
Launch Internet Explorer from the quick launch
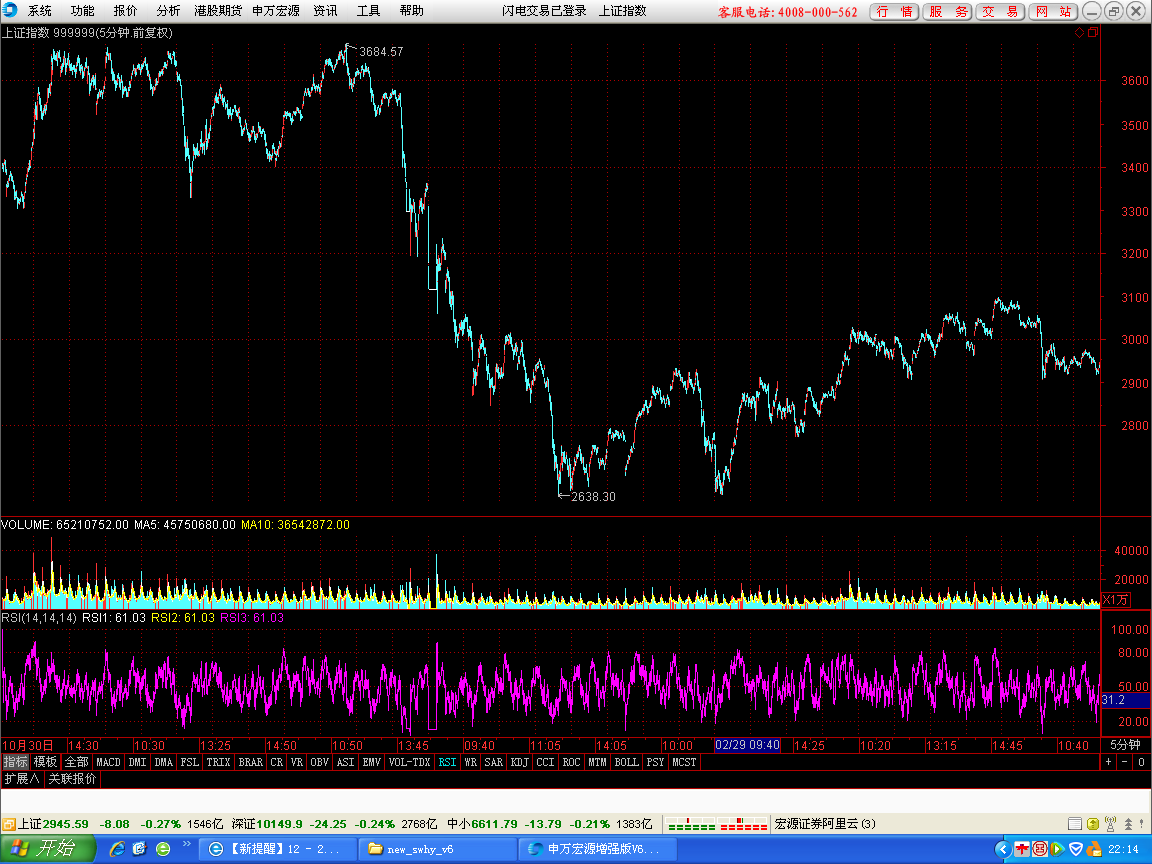(117, 849)
